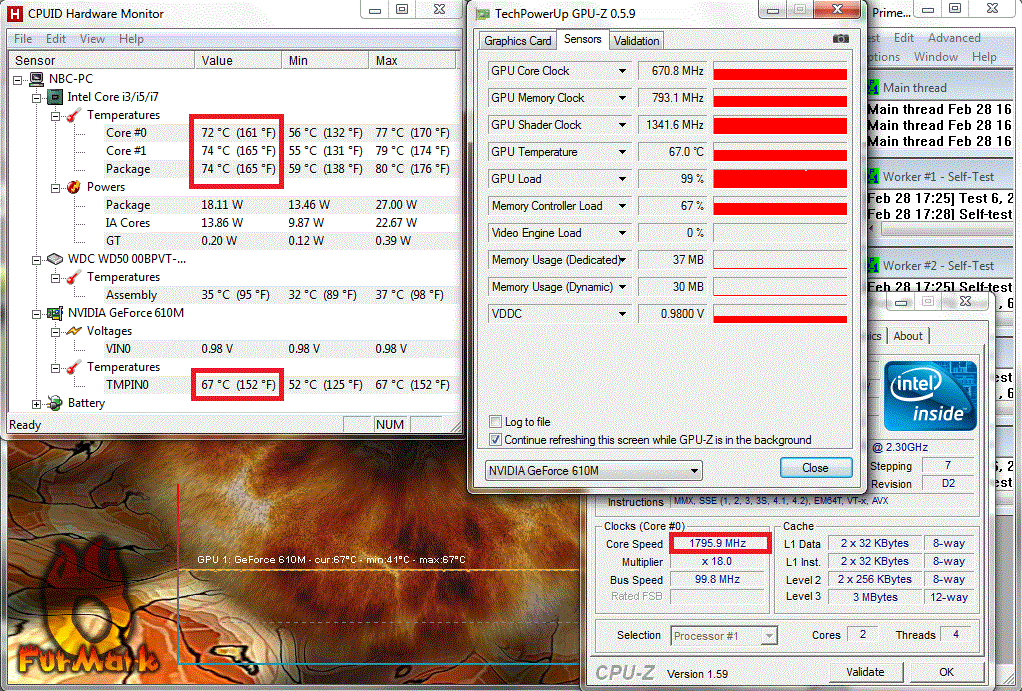This screenshot has width=1022, height=691.
Task: Open the VDDC sensor dropdown
Action: 622,314
